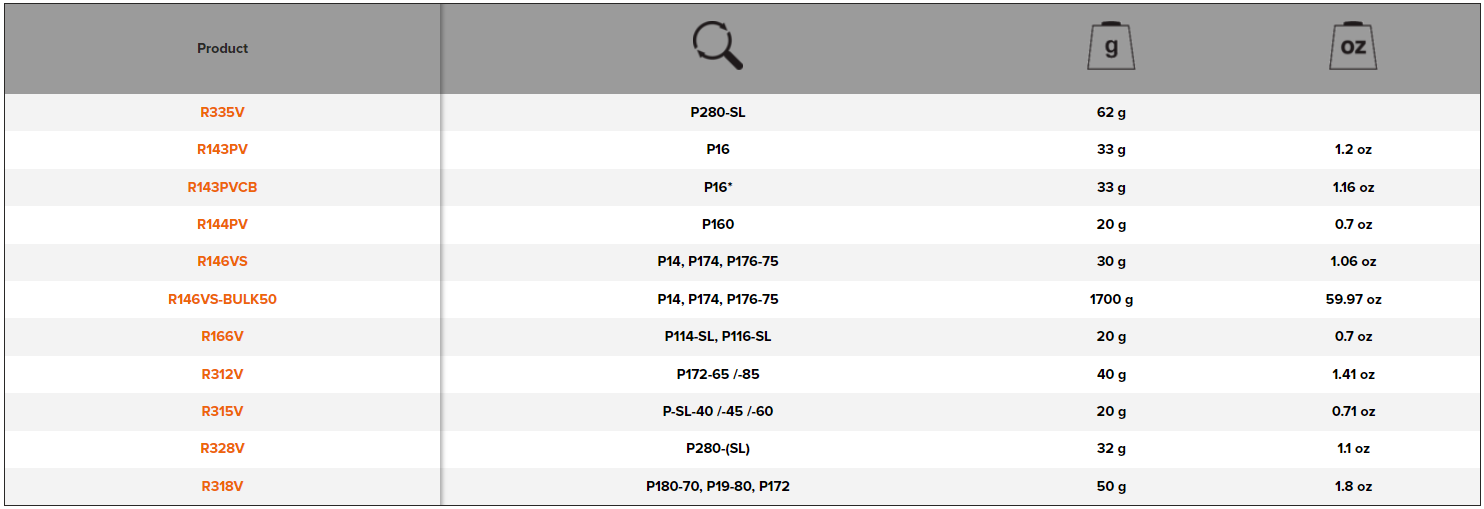The width and height of the screenshot is (1484, 509).
Task: Click the grams weight icon
Action: coord(1110,47)
